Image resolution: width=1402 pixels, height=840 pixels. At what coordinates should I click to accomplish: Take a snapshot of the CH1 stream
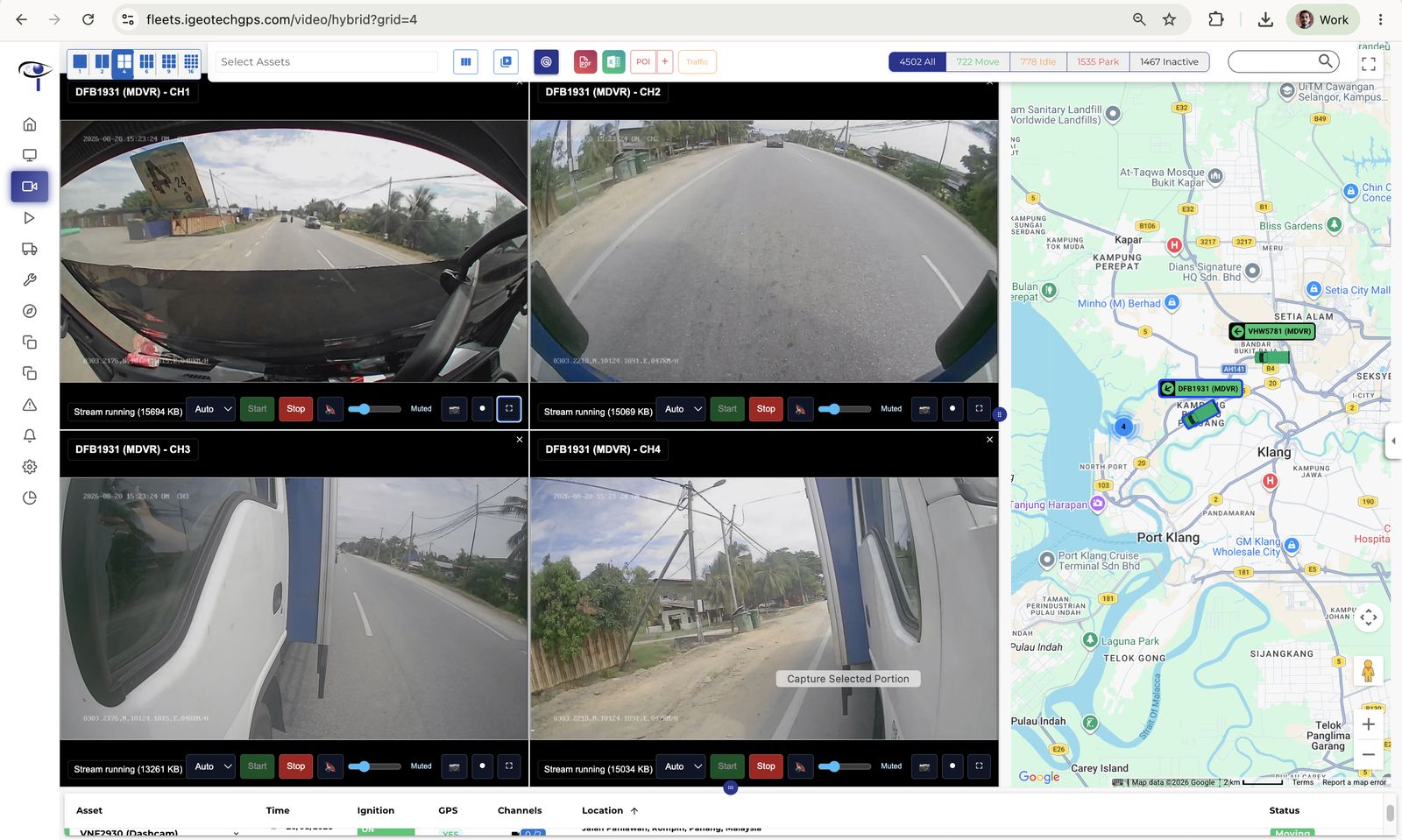tap(454, 409)
